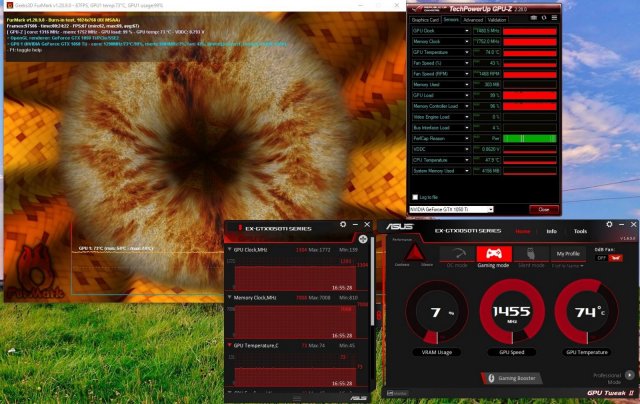Click CPU Temperature 47.9 °C value
The width and height of the screenshot is (640, 404).
click(487, 160)
